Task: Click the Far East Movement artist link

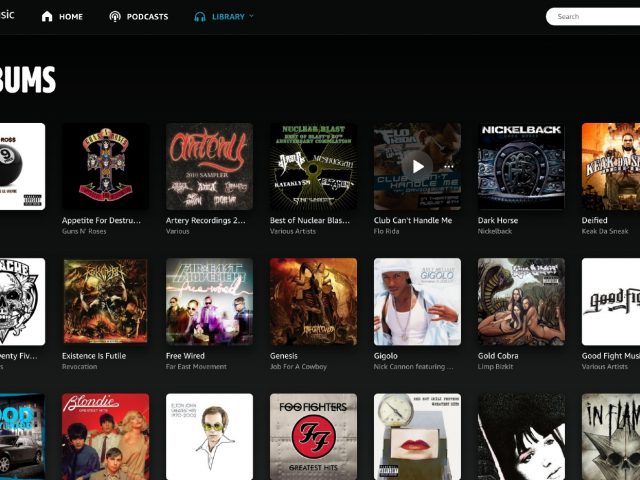Action: tap(196, 367)
